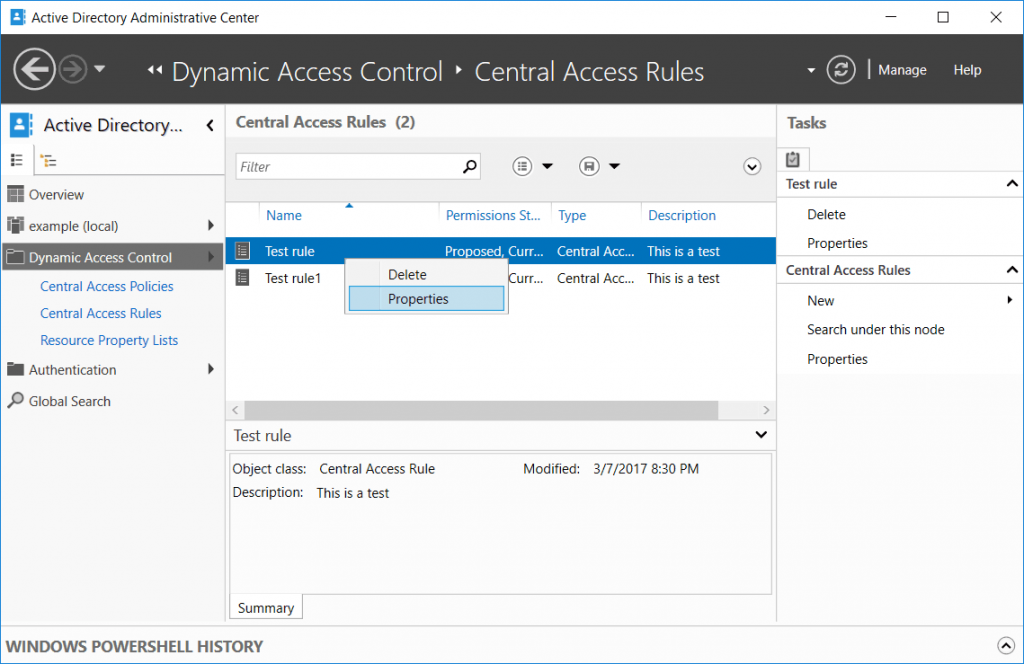Collapse the Central Access Rules tasks section
1024x664 pixels.
pyautogui.click(x=1012, y=270)
